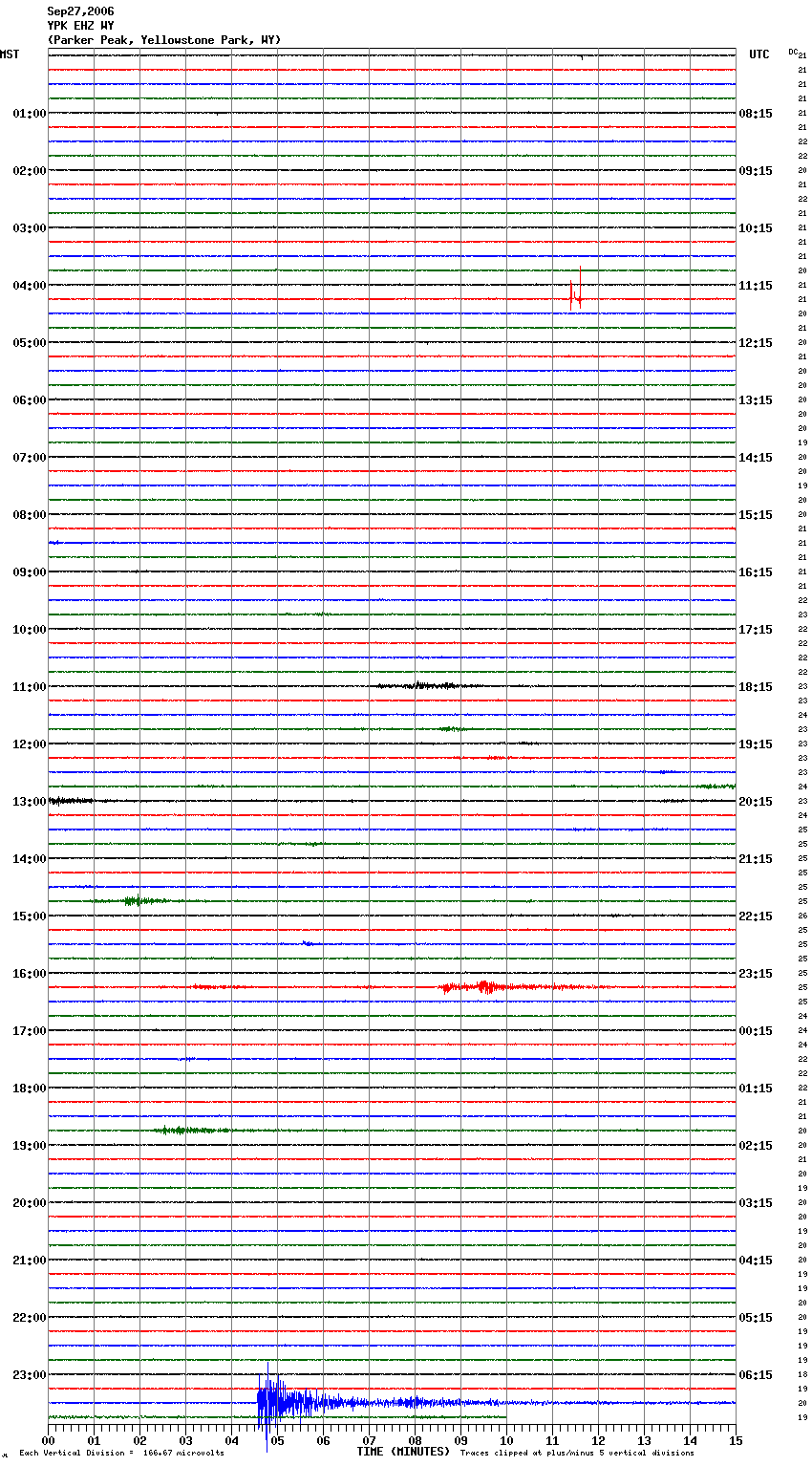Click the 166.67 microvolts vertical division note
The image size is (812, 1466).
(x=121, y=1454)
